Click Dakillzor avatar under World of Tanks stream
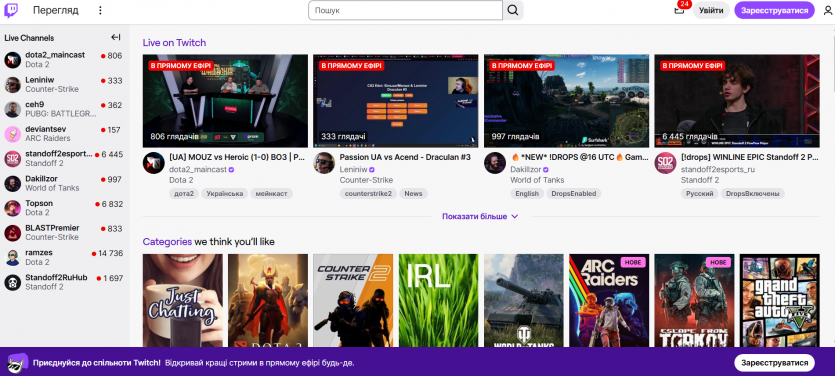The image size is (835, 376). 494,162
